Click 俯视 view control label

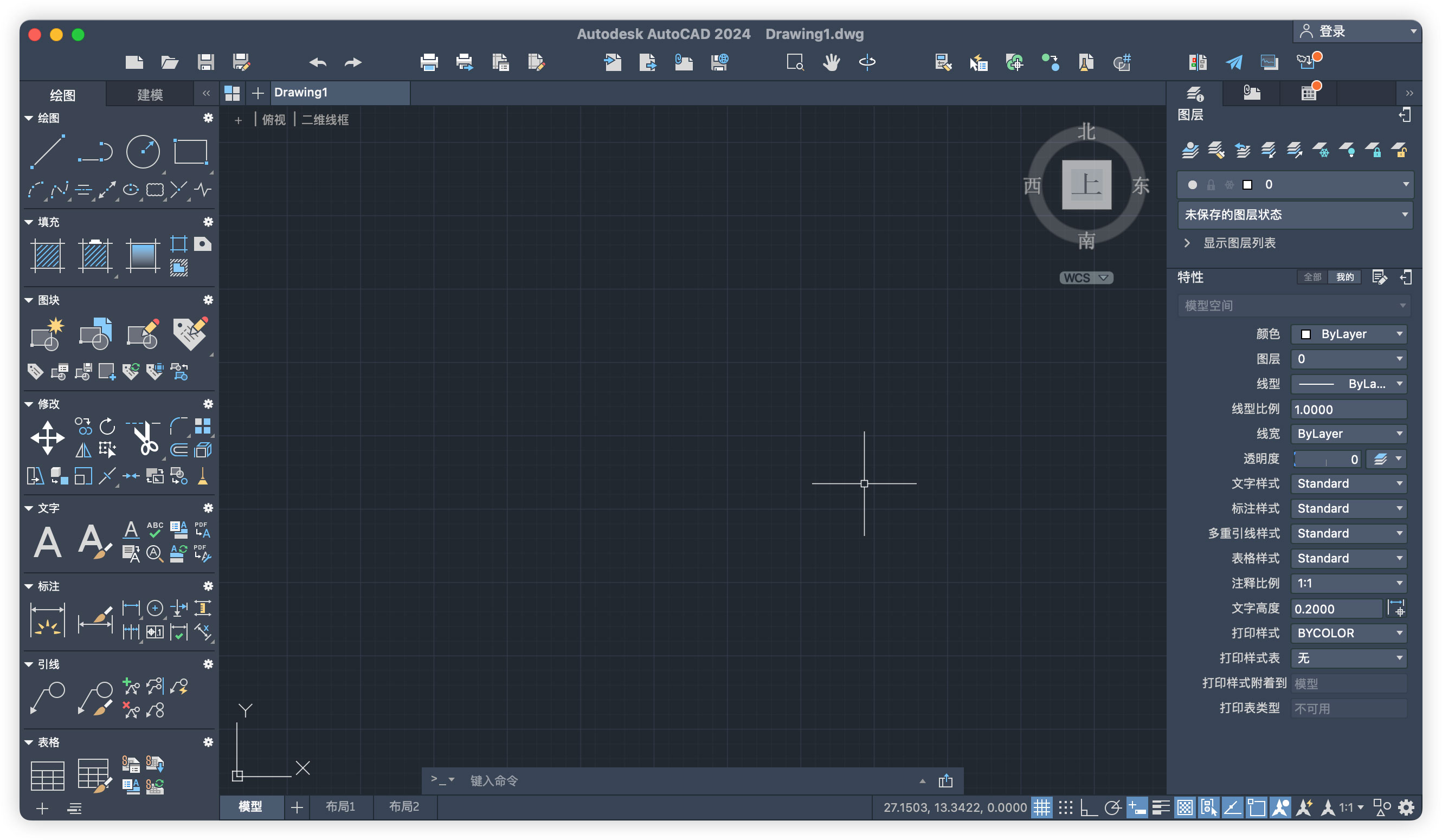point(274,120)
